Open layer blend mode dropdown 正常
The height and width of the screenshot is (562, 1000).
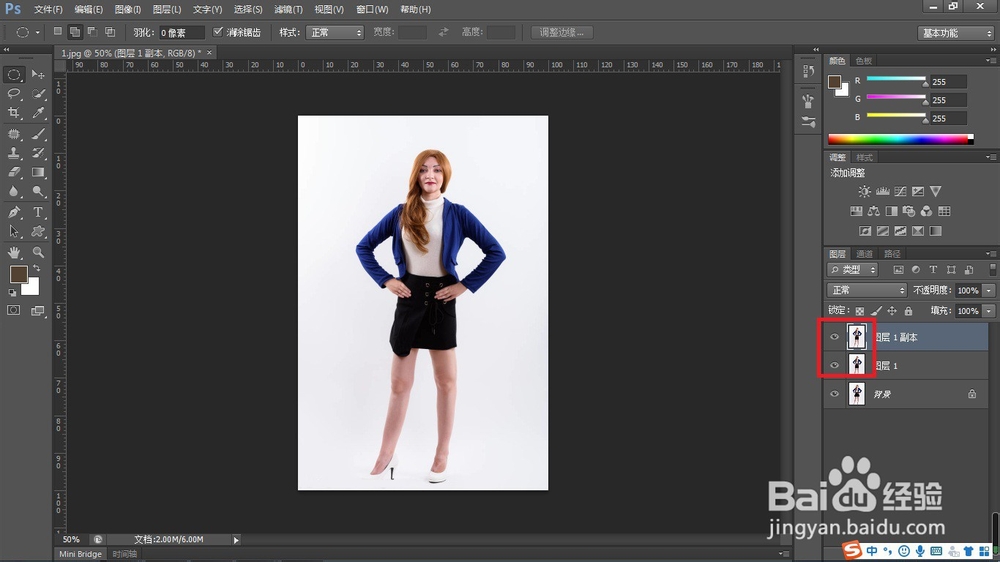click(x=867, y=290)
